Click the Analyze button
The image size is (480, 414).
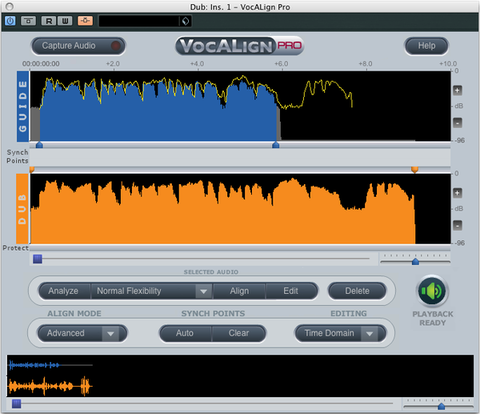(x=63, y=291)
